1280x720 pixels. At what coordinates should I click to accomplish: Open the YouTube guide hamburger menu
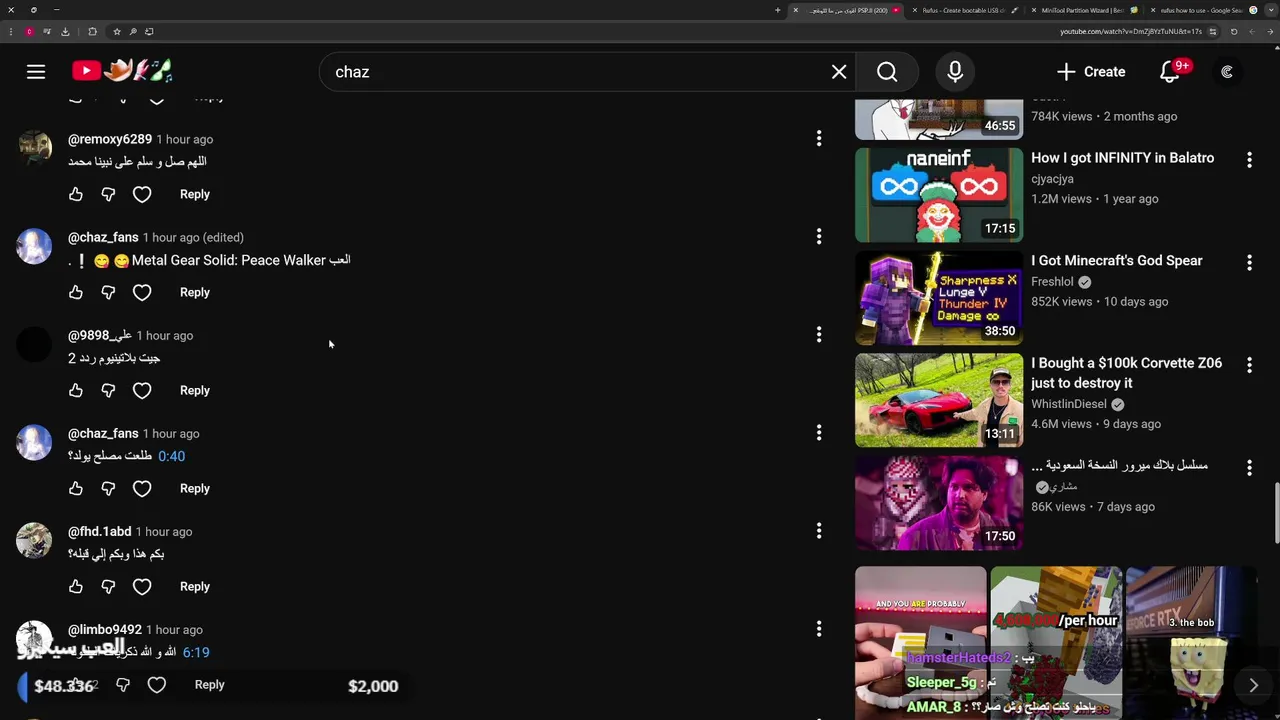(x=36, y=72)
